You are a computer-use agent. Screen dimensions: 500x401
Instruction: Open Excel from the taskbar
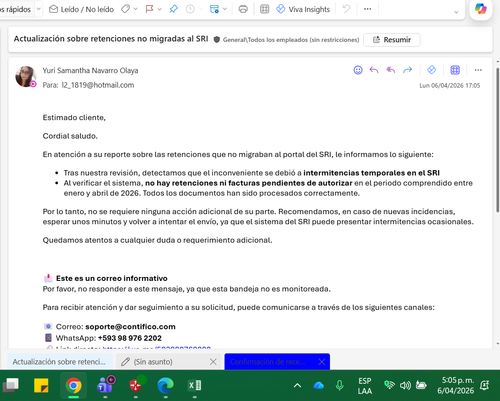click(x=195, y=386)
